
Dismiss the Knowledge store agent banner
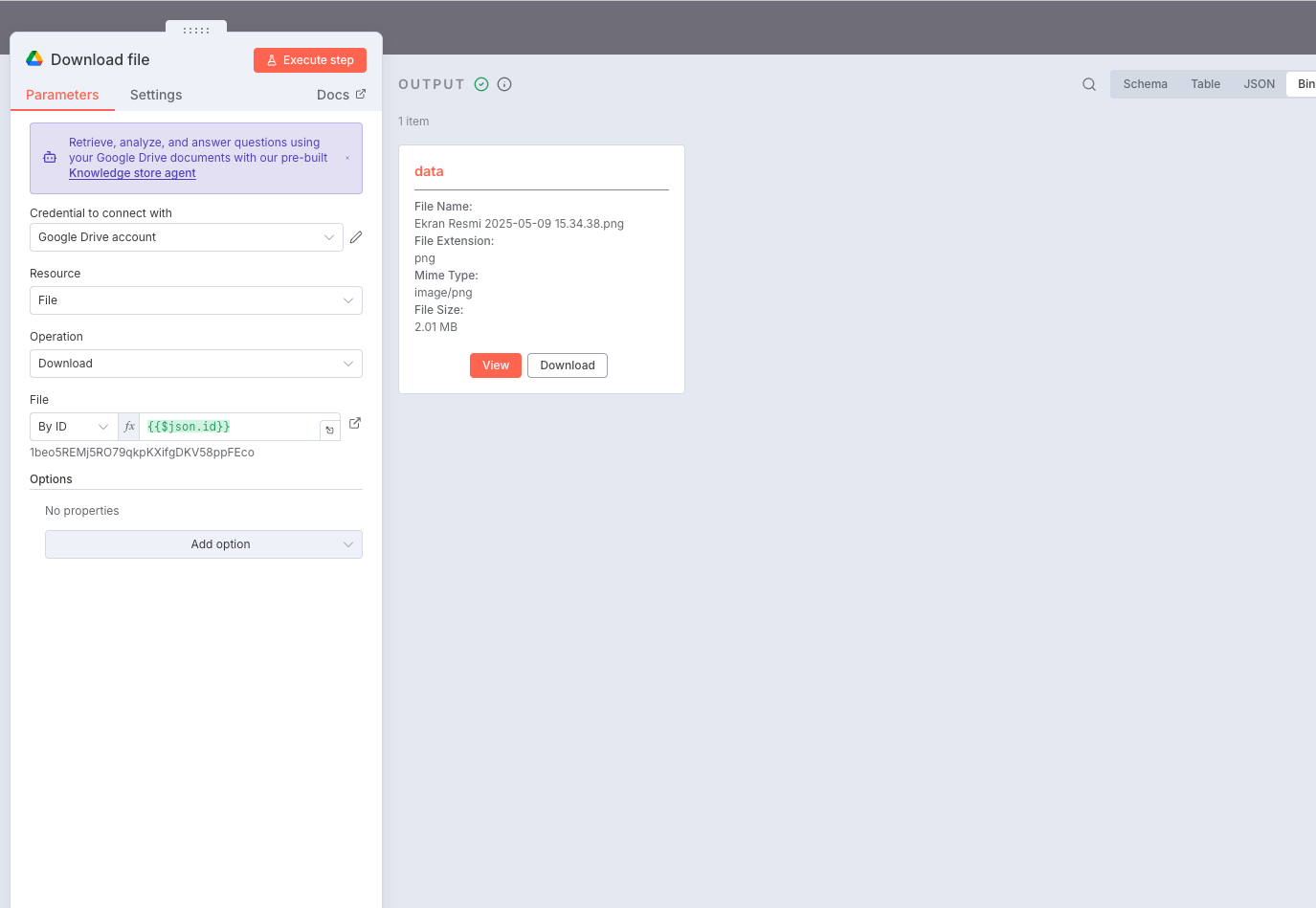(347, 158)
